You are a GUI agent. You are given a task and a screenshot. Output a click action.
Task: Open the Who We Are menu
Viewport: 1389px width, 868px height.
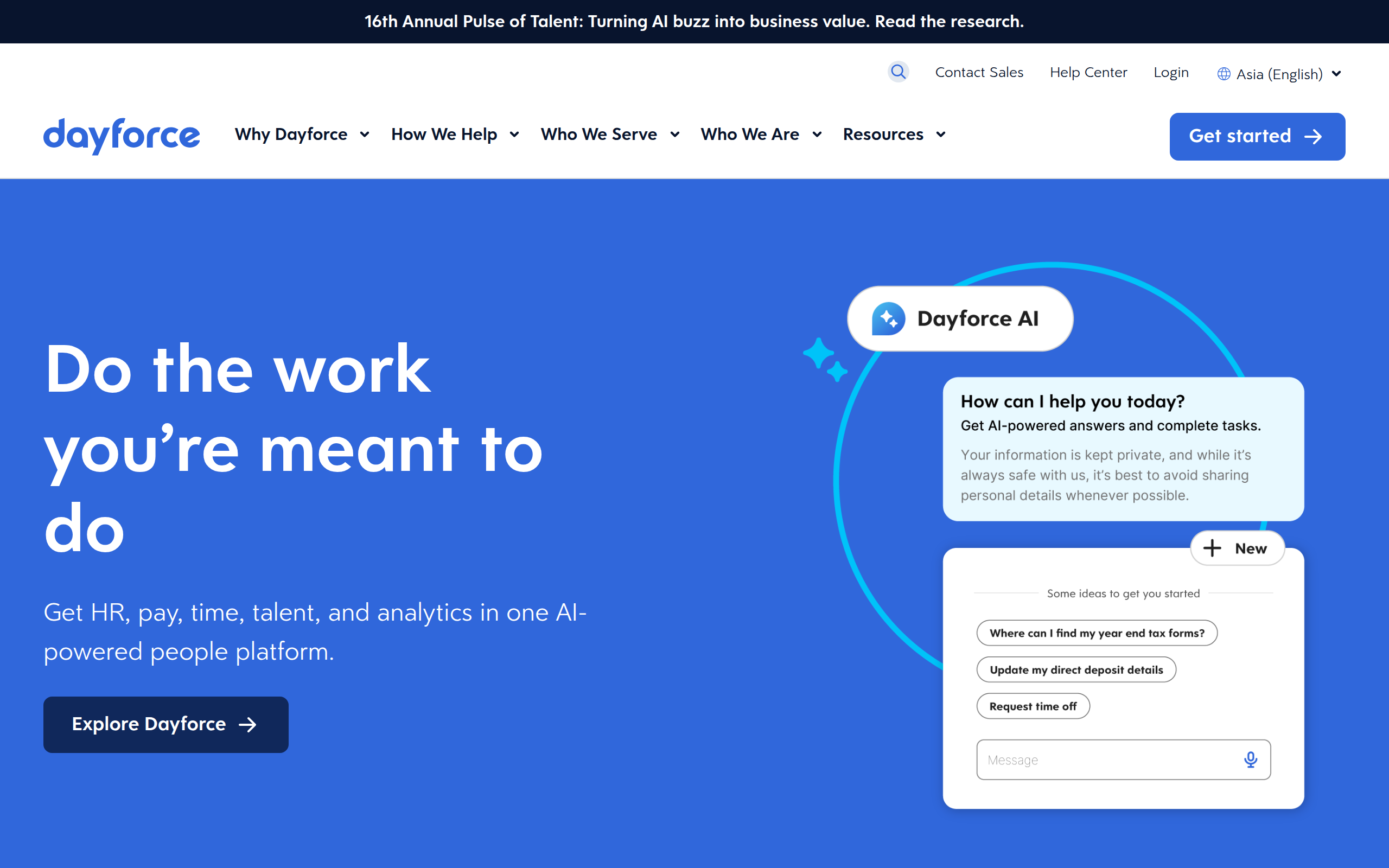point(761,135)
